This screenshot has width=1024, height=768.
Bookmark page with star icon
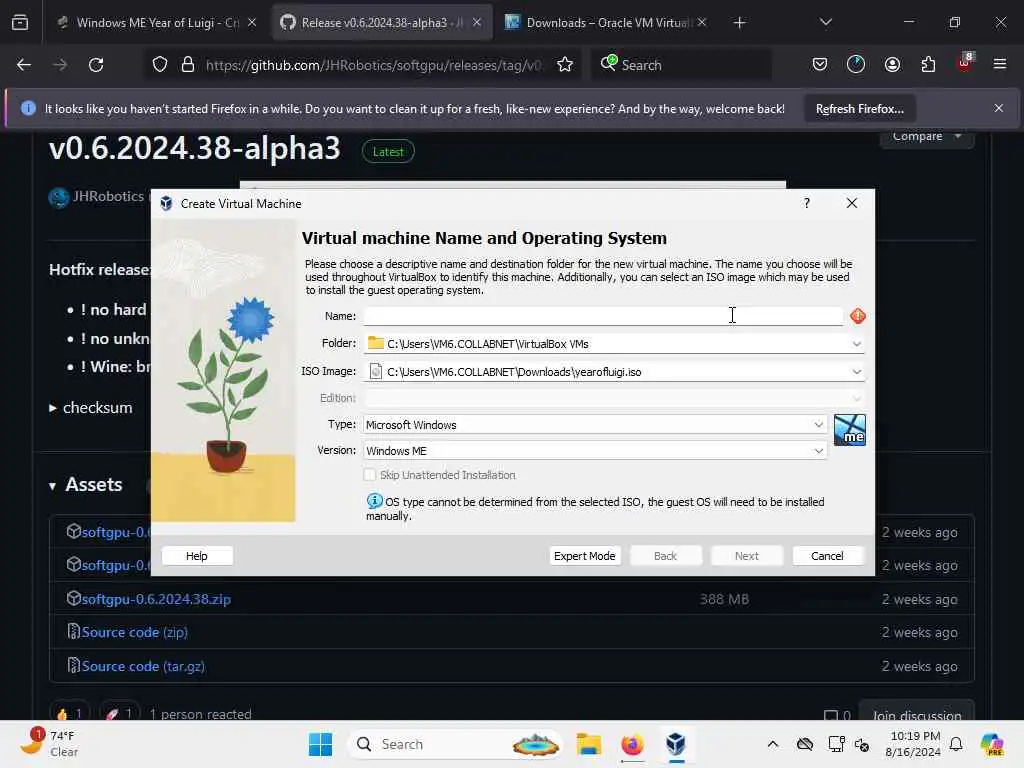tap(565, 65)
